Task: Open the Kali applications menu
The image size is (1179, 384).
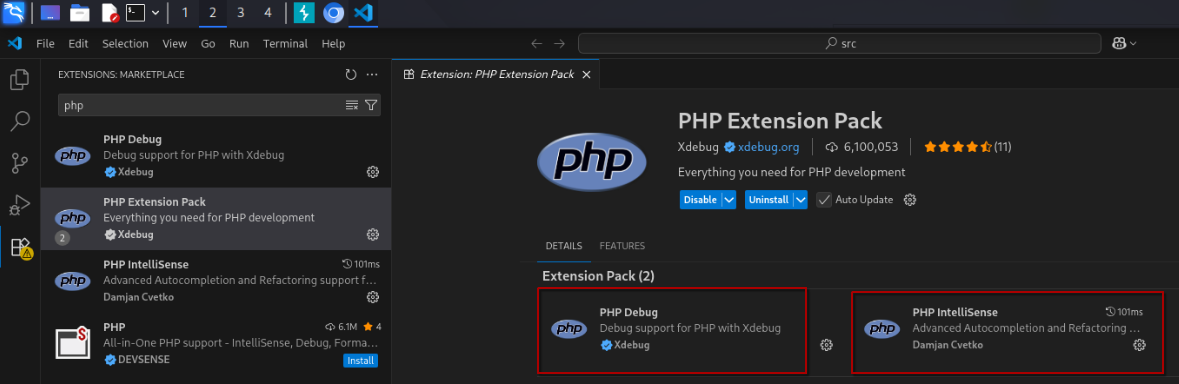Action: coord(14,12)
